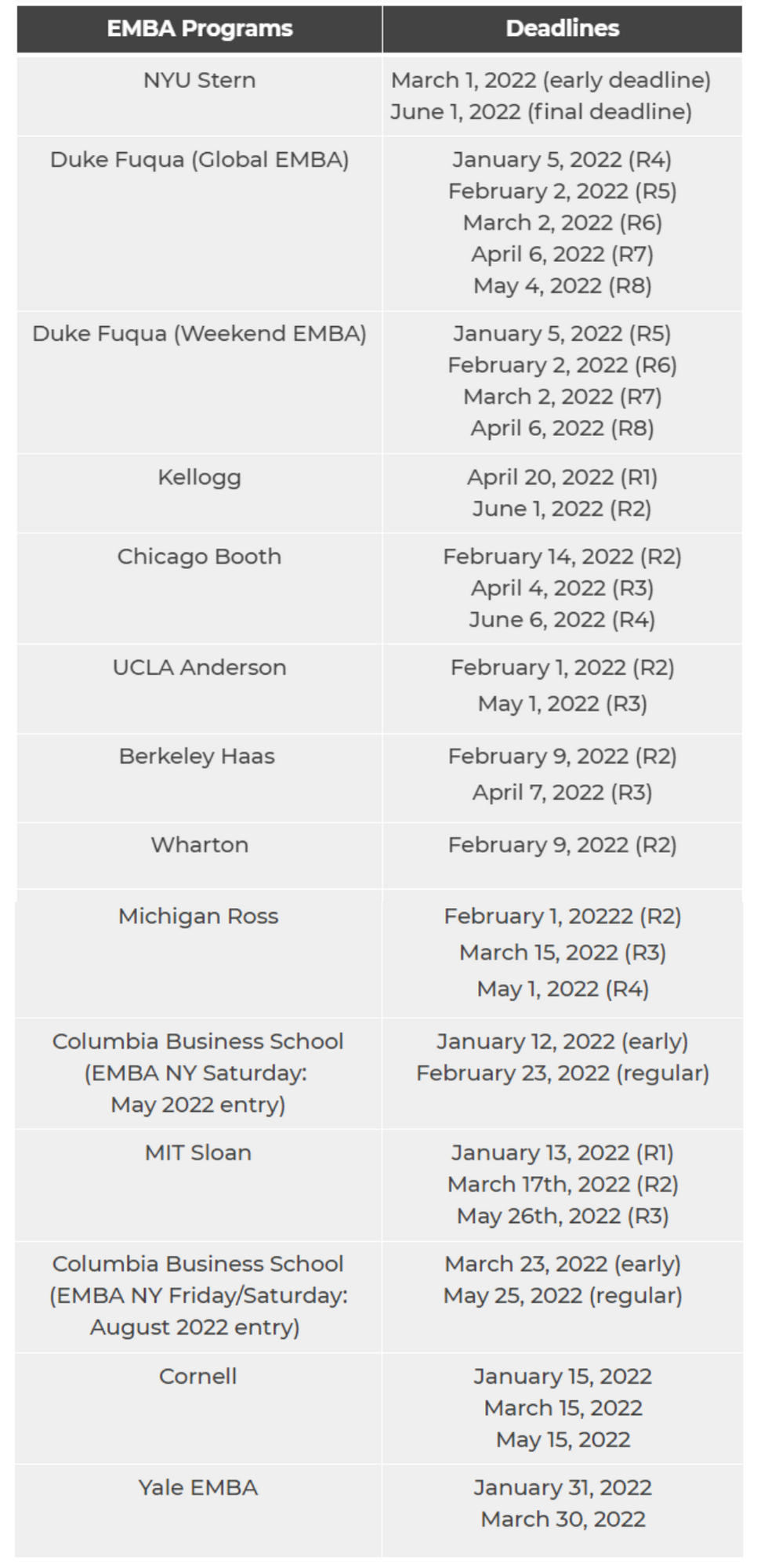The width and height of the screenshot is (768, 1568).
Task: Click the June 1, 2022 (final deadline) text
Action: point(541,112)
